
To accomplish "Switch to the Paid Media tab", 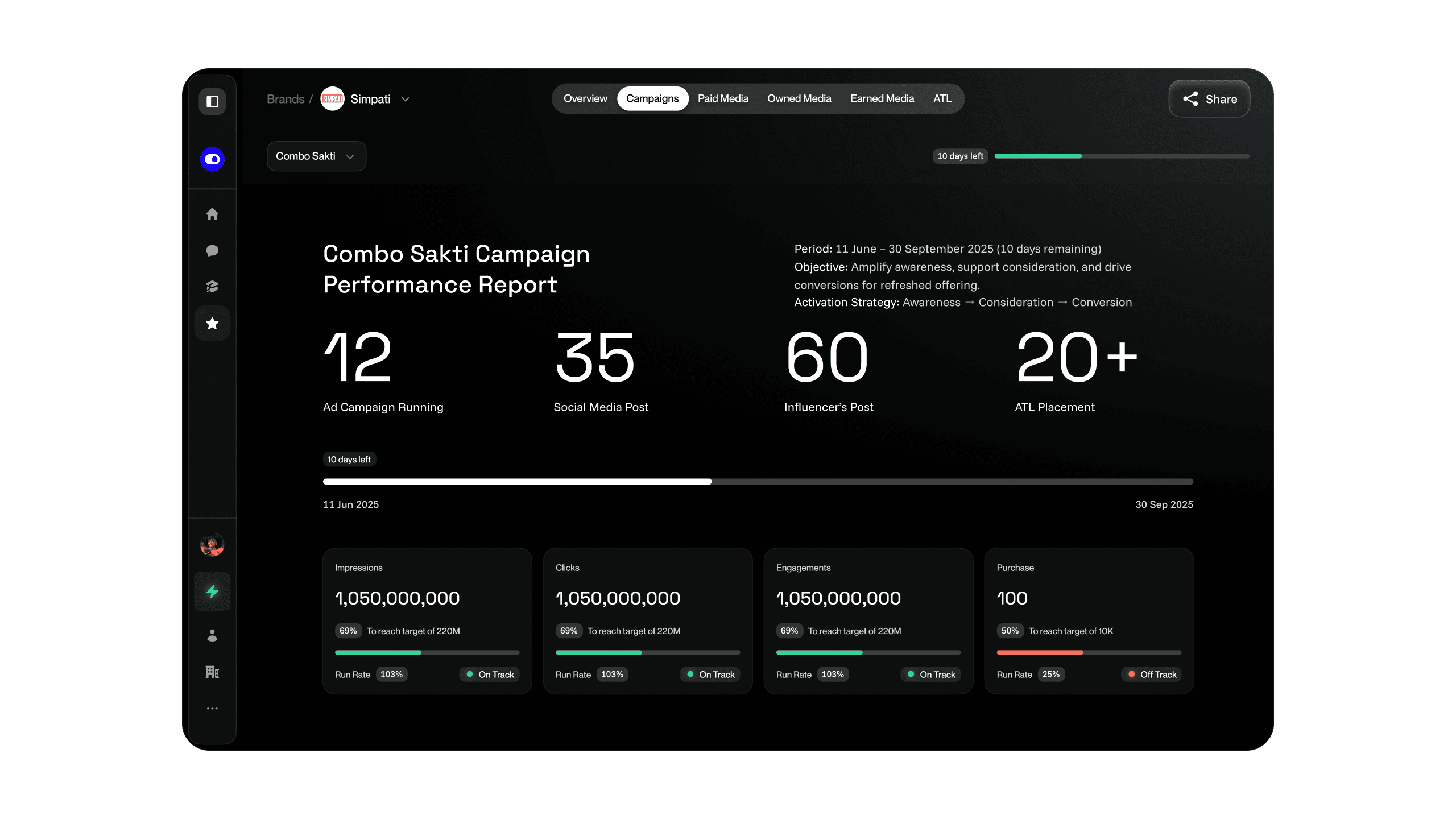I will pyautogui.click(x=723, y=98).
